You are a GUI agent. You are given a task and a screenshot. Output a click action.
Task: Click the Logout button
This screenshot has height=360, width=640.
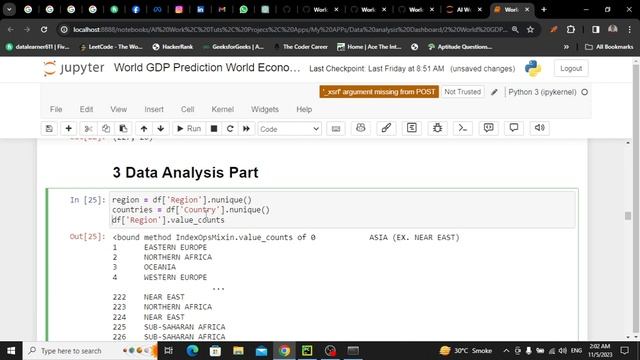(571, 69)
